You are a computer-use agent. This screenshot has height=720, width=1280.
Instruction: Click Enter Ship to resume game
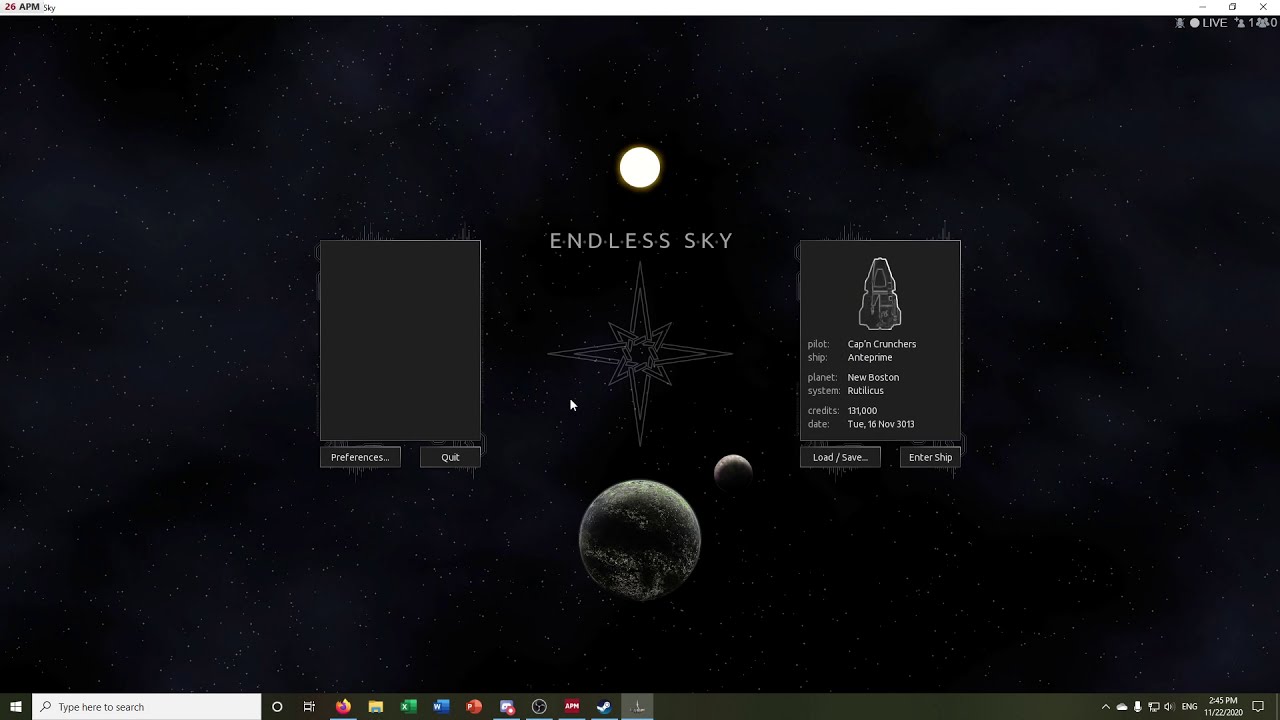pos(930,457)
